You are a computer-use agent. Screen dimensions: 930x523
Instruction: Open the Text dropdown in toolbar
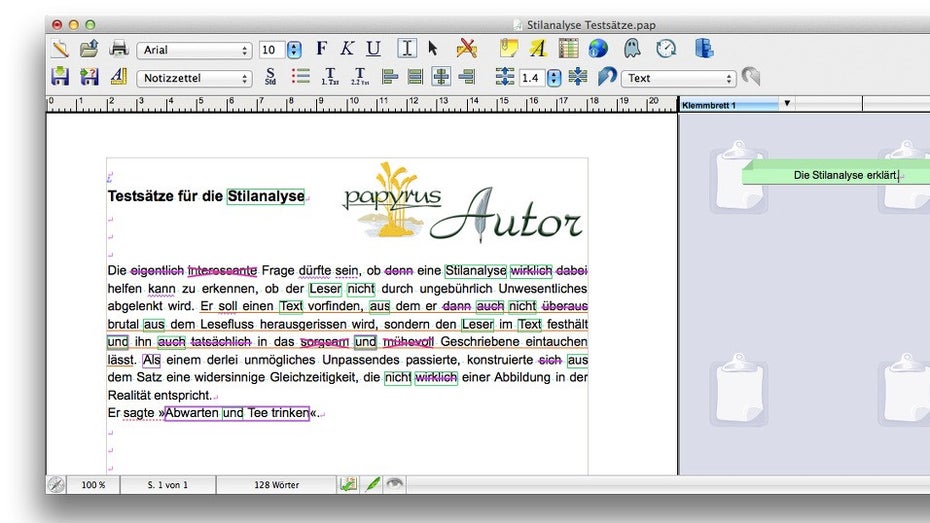[678, 78]
